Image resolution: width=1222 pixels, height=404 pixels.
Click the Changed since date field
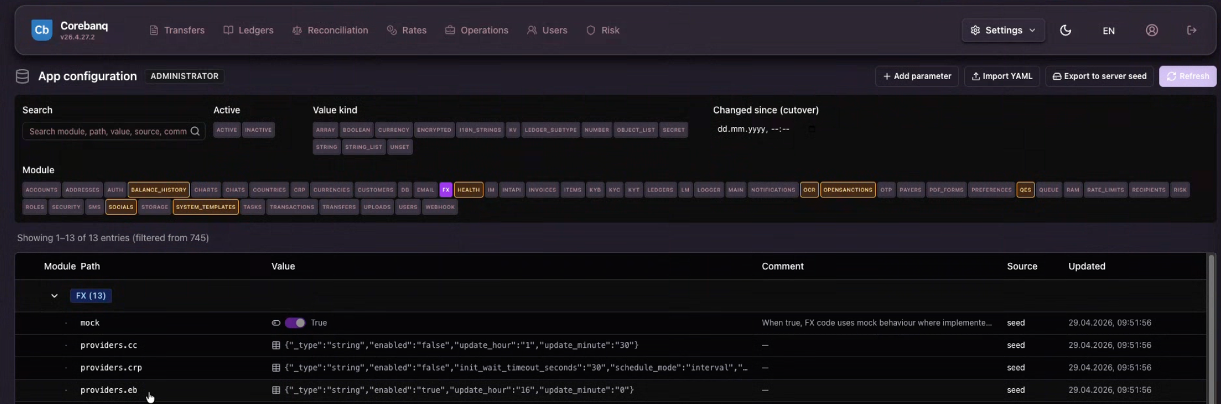(x=767, y=129)
